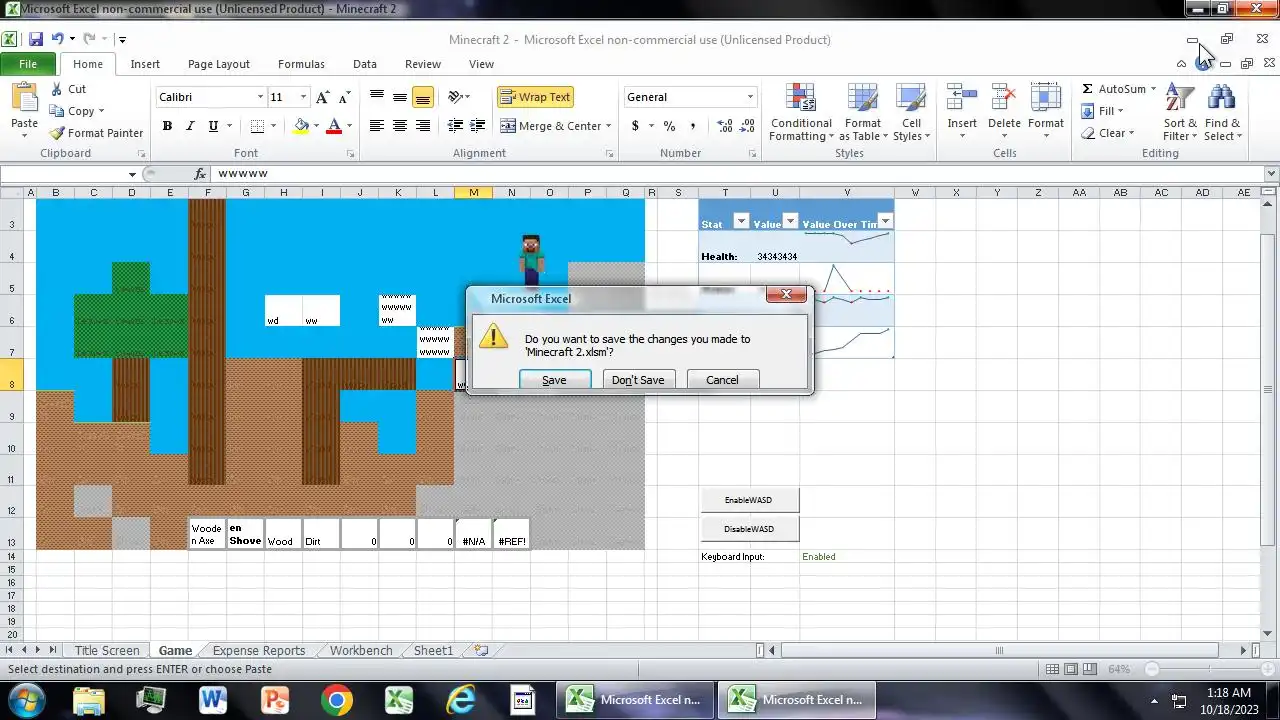Image resolution: width=1280 pixels, height=720 pixels.
Task: Click Don't Save in the dialog
Action: 638,380
